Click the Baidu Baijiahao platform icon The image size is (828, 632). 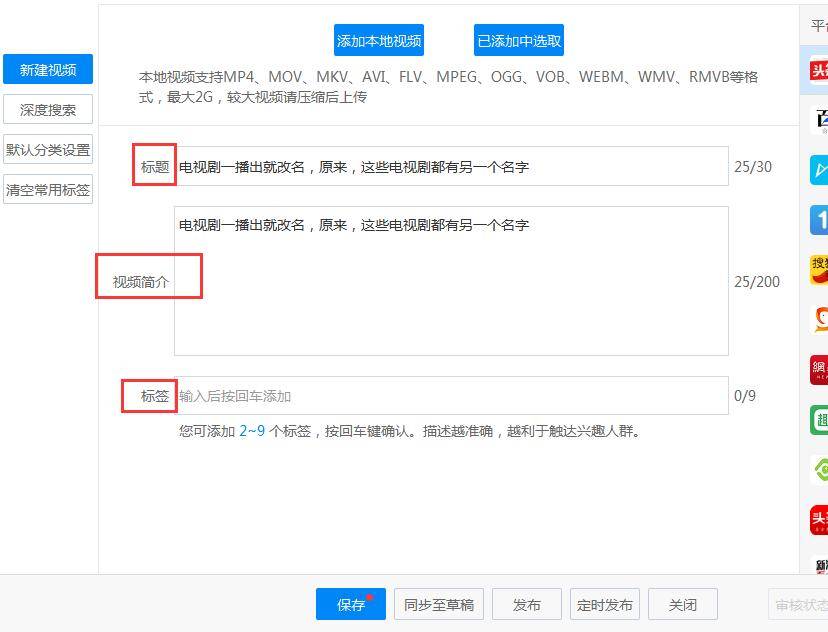[820, 121]
